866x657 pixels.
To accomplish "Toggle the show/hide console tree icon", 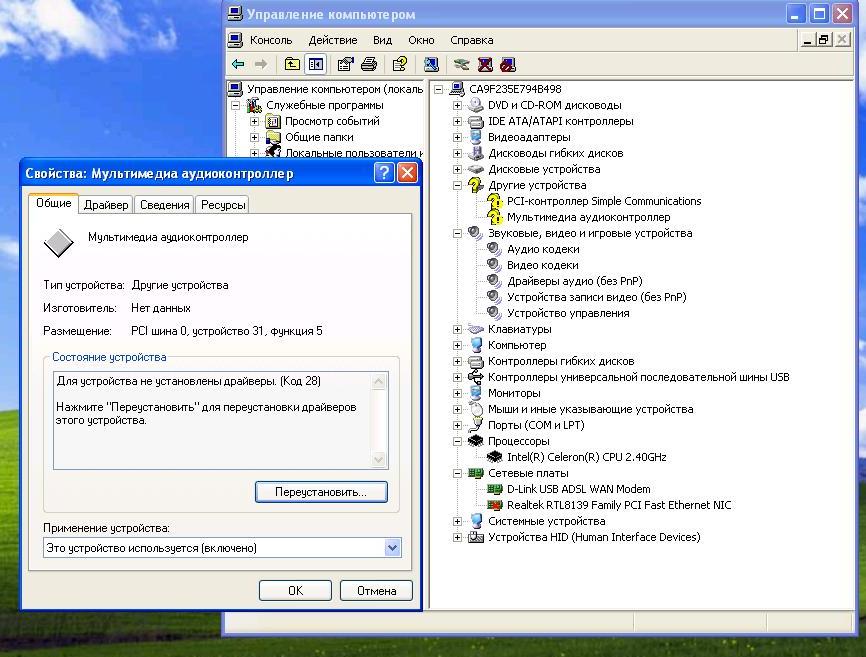I will pyautogui.click(x=316, y=64).
